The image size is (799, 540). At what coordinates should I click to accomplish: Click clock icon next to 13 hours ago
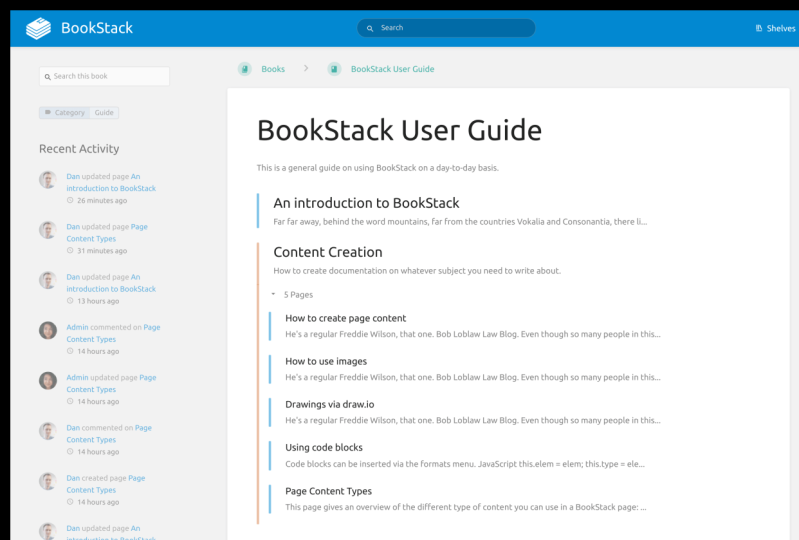click(x=70, y=301)
